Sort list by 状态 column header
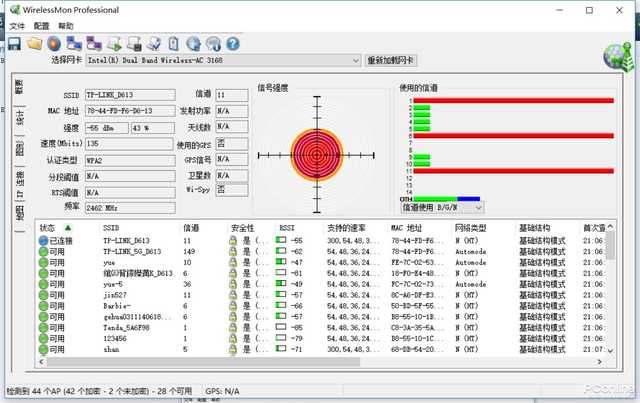Viewport: 640px width, 403px height. (47, 228)
